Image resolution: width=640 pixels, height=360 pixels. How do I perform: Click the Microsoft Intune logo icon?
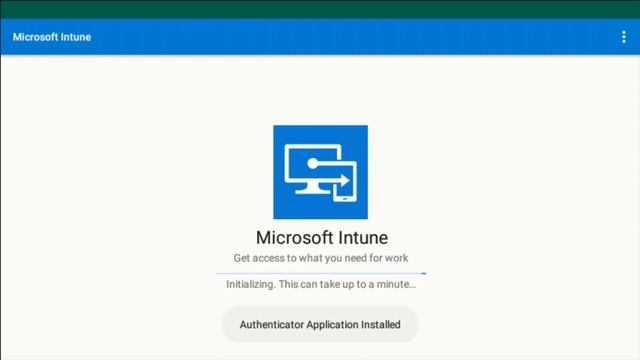click(x=320, y=172)
